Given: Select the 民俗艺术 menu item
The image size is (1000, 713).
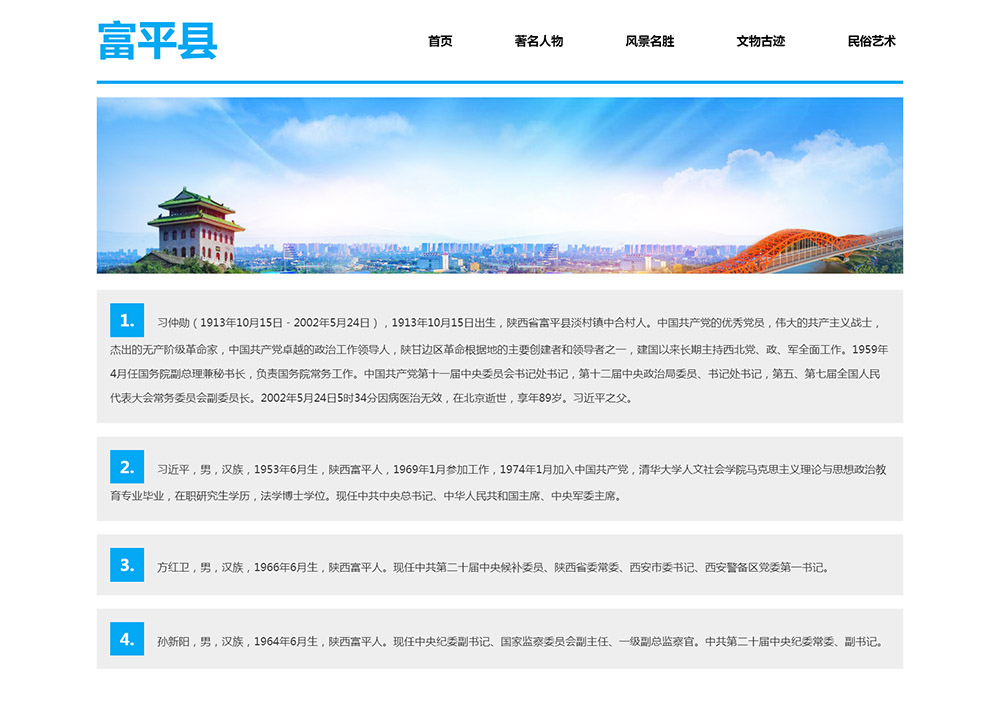Looking at the screenshot, I should tap(871, 41).
